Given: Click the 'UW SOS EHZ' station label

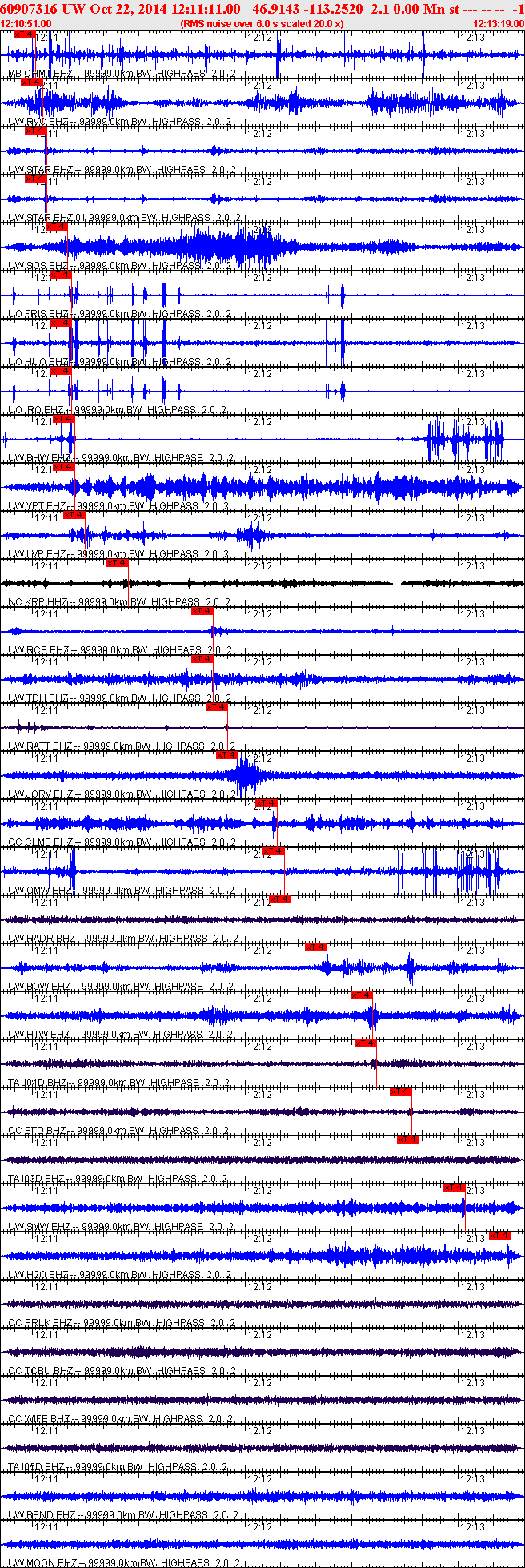Looking at the screenshot, I should coord(38,266).
